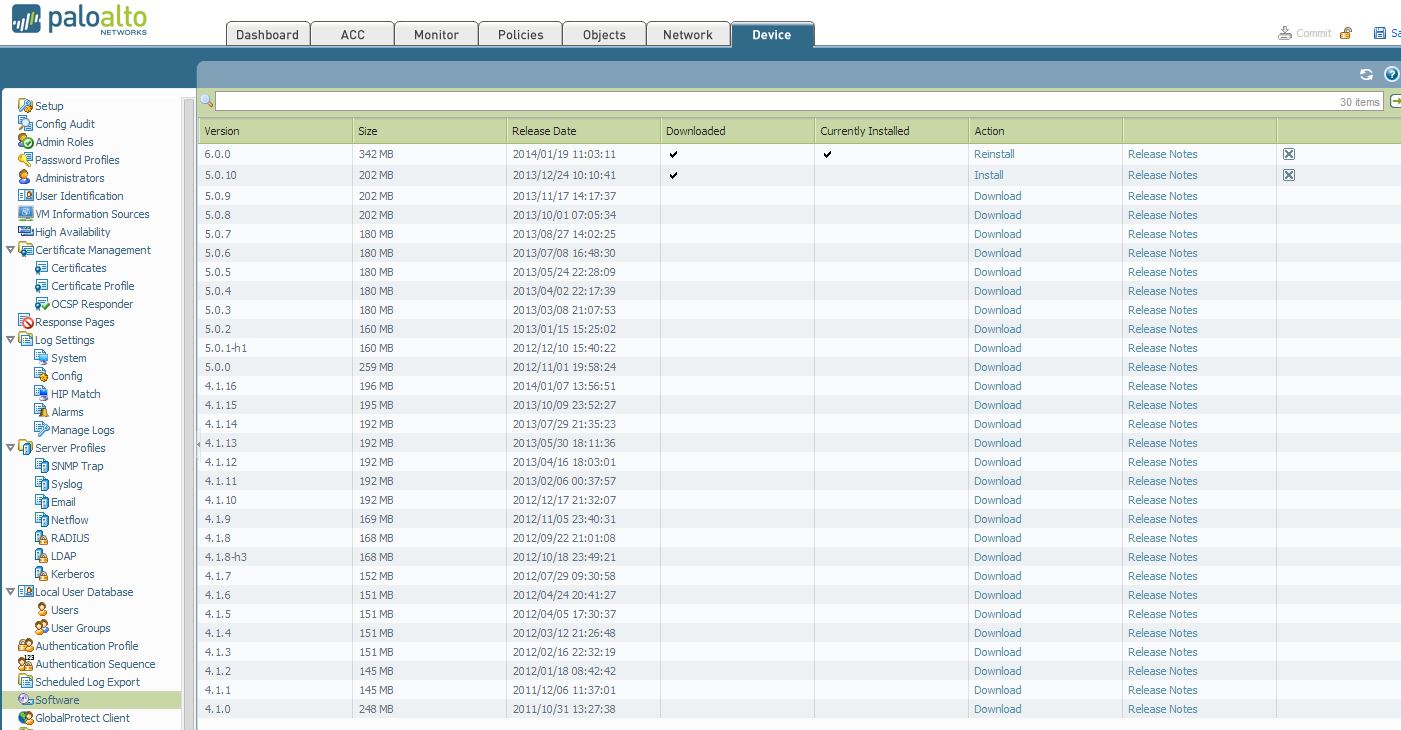This screenshot has height=730, width=1401.
Task: Collapse the Local User Database tree node
Action: [10, 592]
